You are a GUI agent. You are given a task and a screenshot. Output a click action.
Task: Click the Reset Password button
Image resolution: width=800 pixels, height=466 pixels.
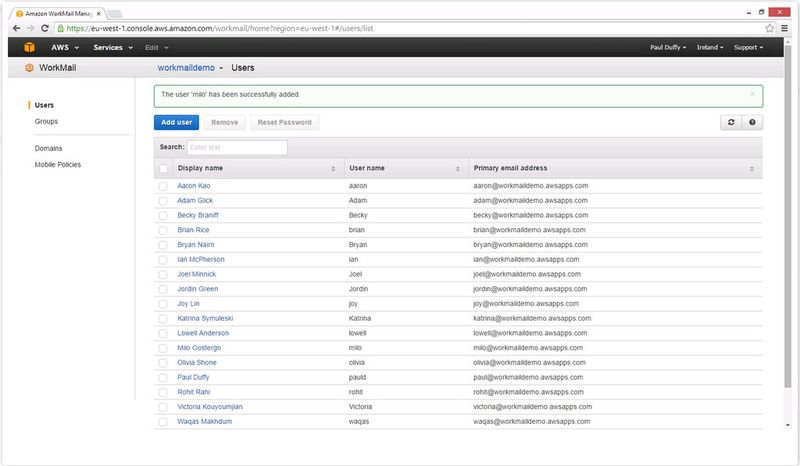[x=285, y=122]
